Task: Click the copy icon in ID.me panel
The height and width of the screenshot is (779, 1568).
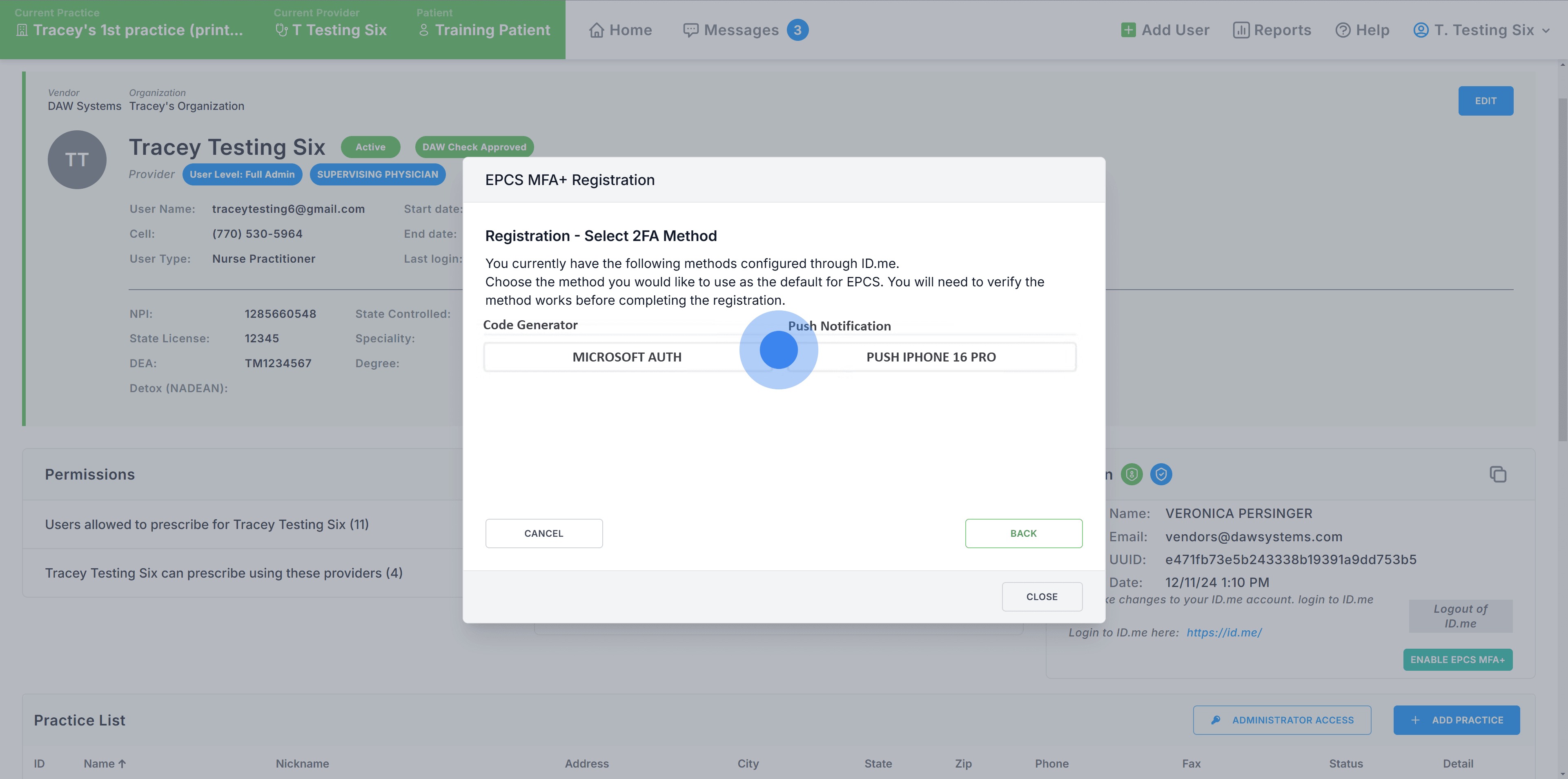Action: coord(1497,474)
